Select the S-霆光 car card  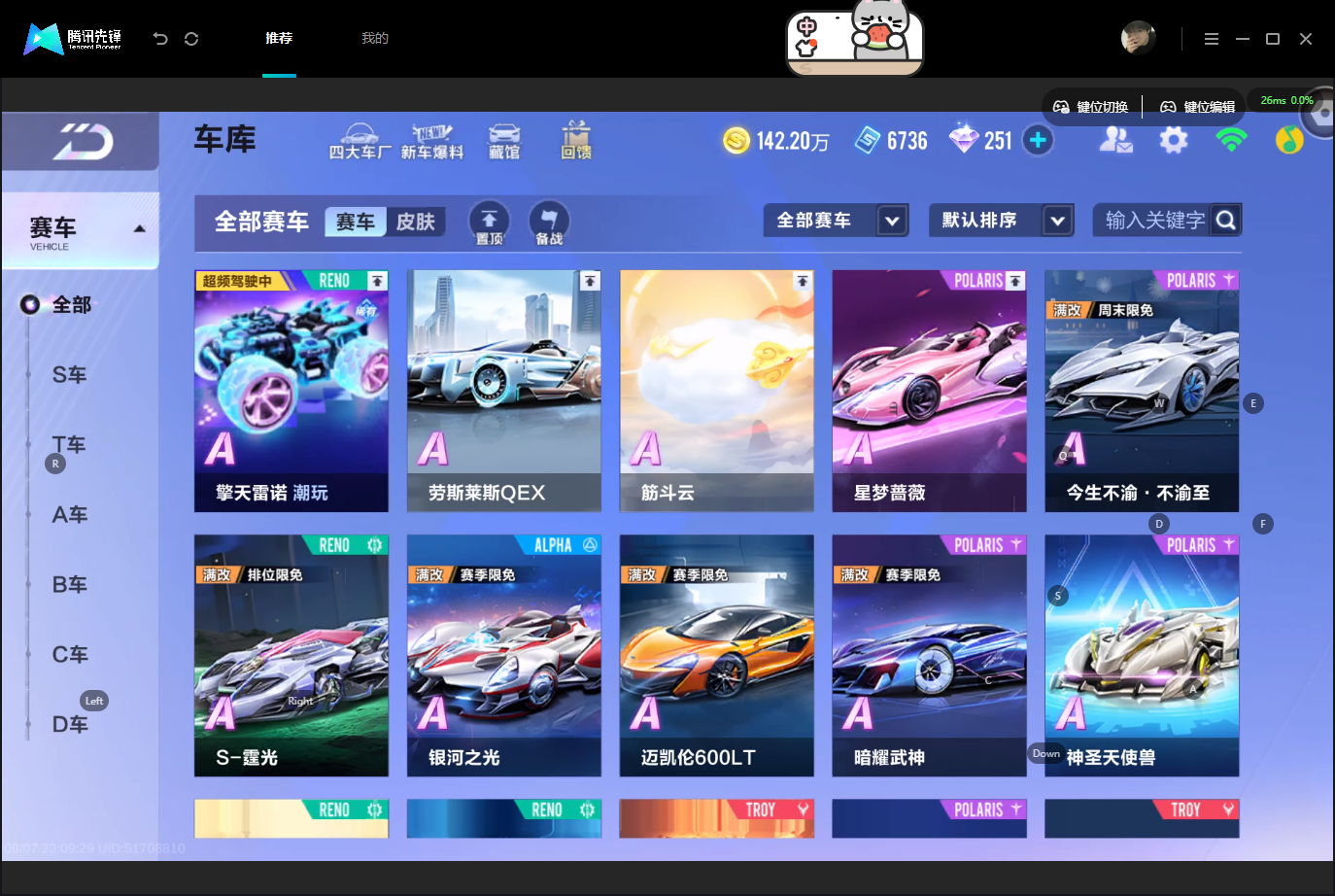coord(291,656)
